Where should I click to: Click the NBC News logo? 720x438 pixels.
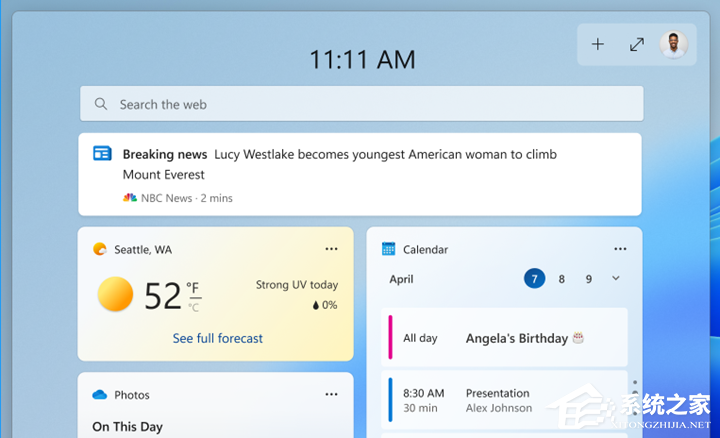coord(129,198)
